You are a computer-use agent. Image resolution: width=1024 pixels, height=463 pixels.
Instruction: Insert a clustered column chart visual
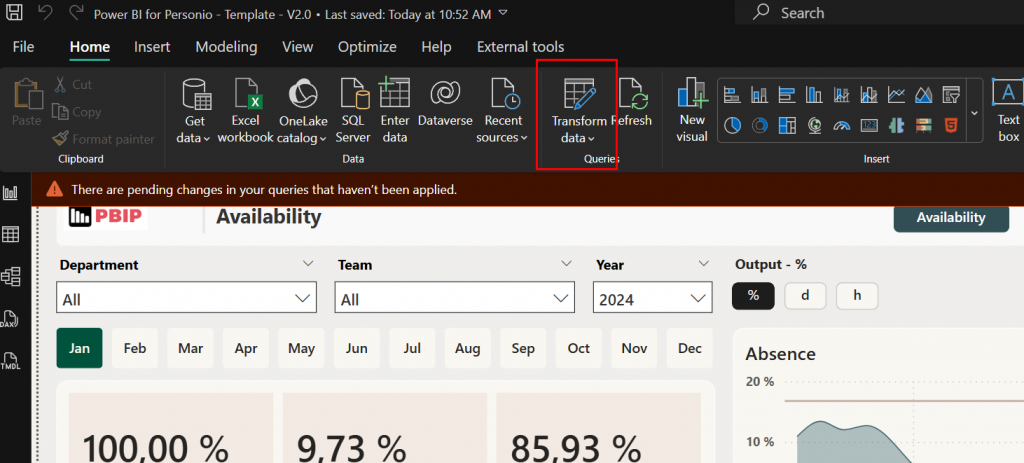814,95
